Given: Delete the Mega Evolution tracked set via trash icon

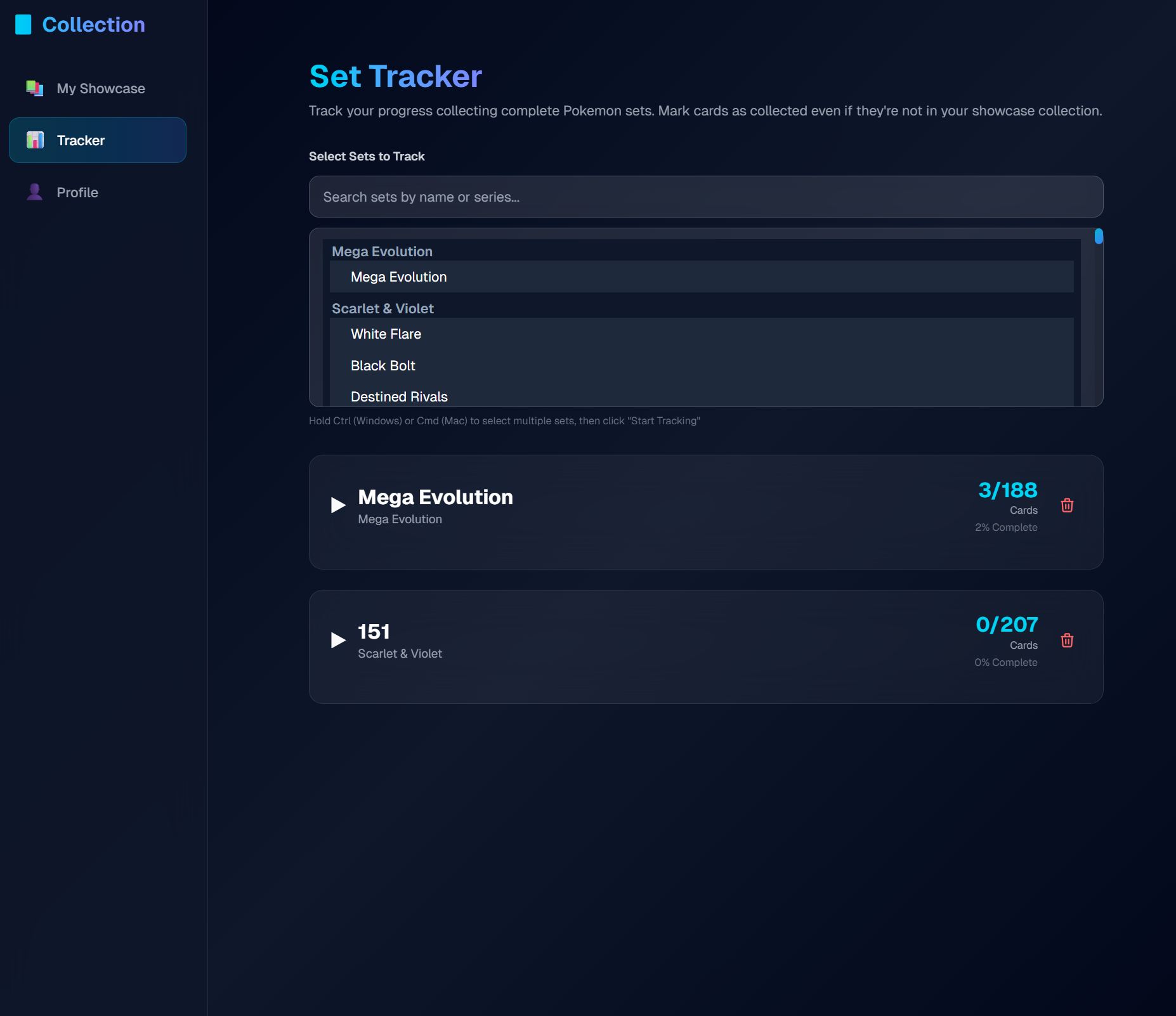Looking at the screenshot, I should point(1066,505).
